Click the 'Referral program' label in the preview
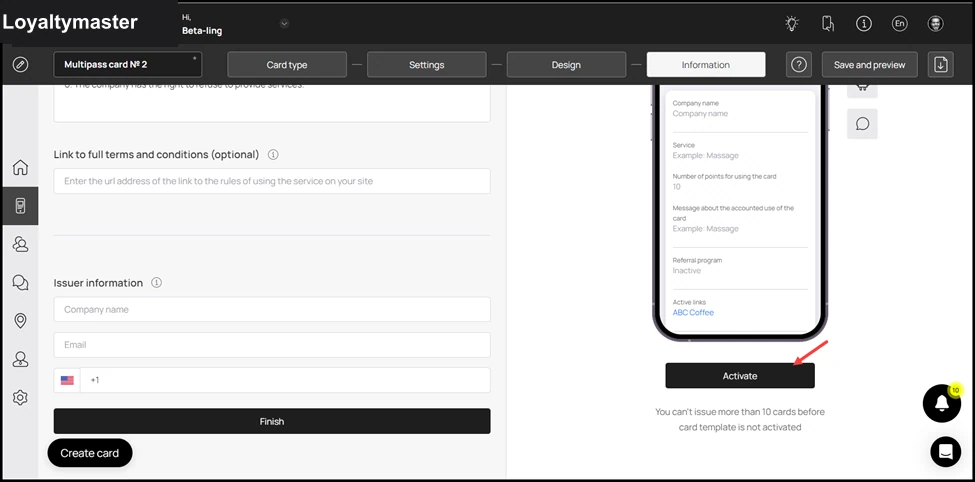 (x=697, y=260)
